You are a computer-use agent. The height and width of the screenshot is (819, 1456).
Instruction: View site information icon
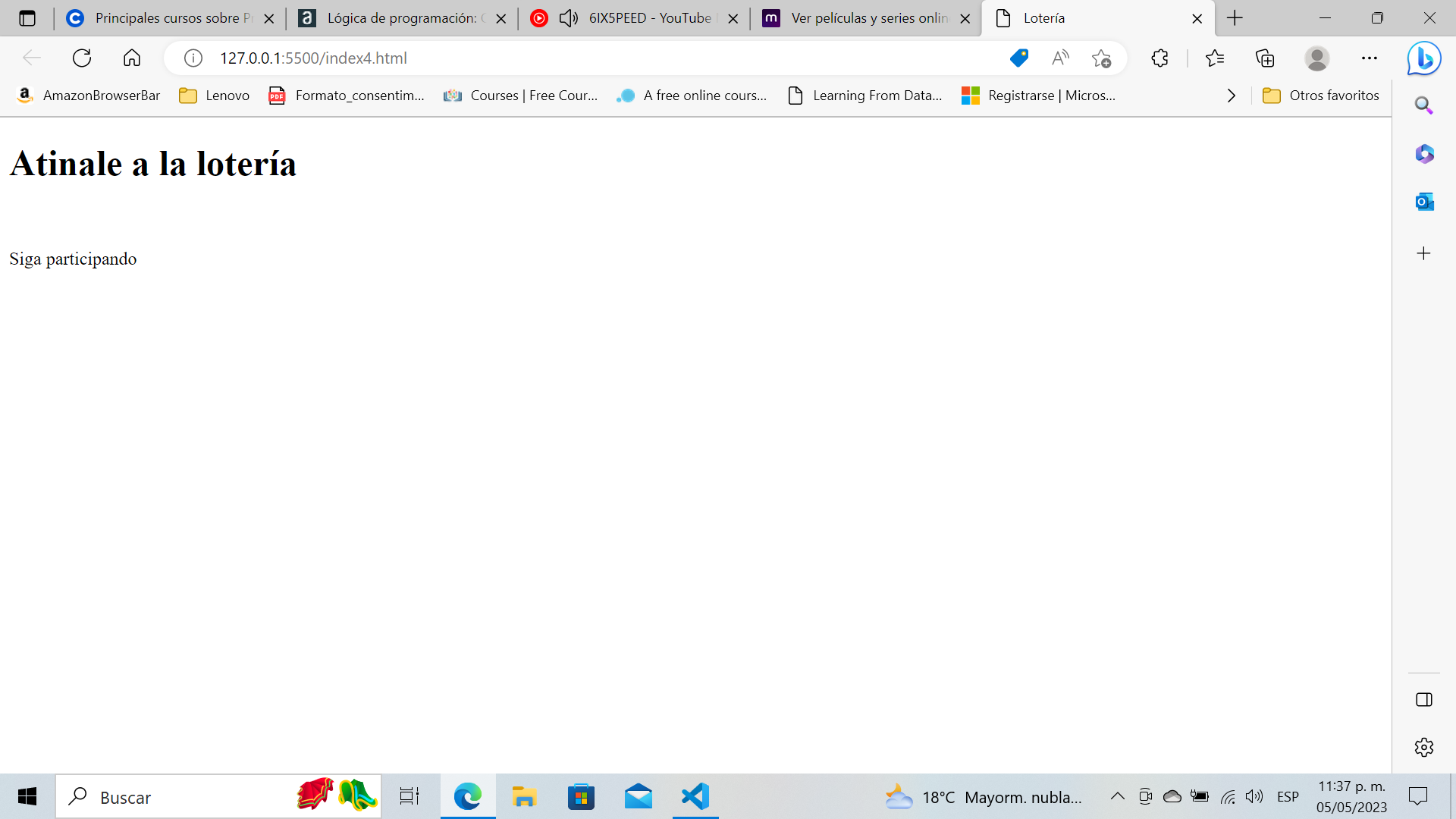(x=193, y=58)
